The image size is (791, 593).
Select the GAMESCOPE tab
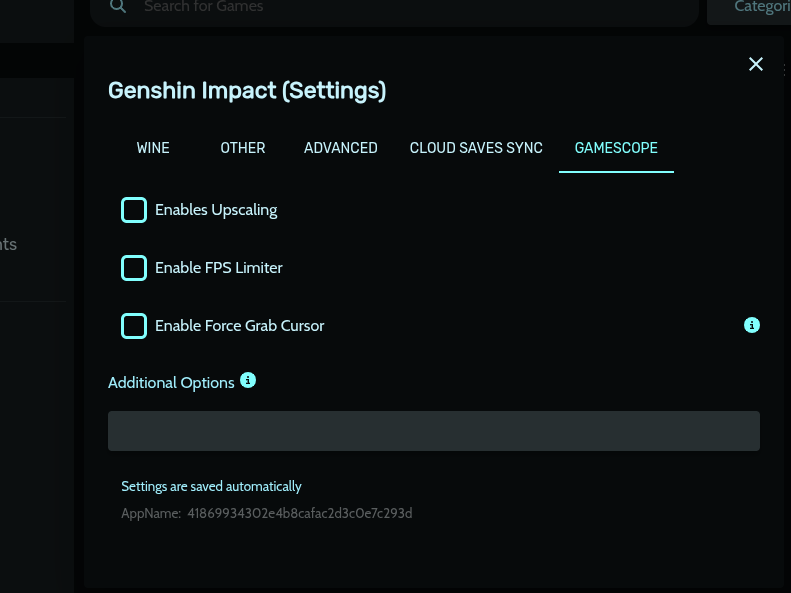click(616, 148)
